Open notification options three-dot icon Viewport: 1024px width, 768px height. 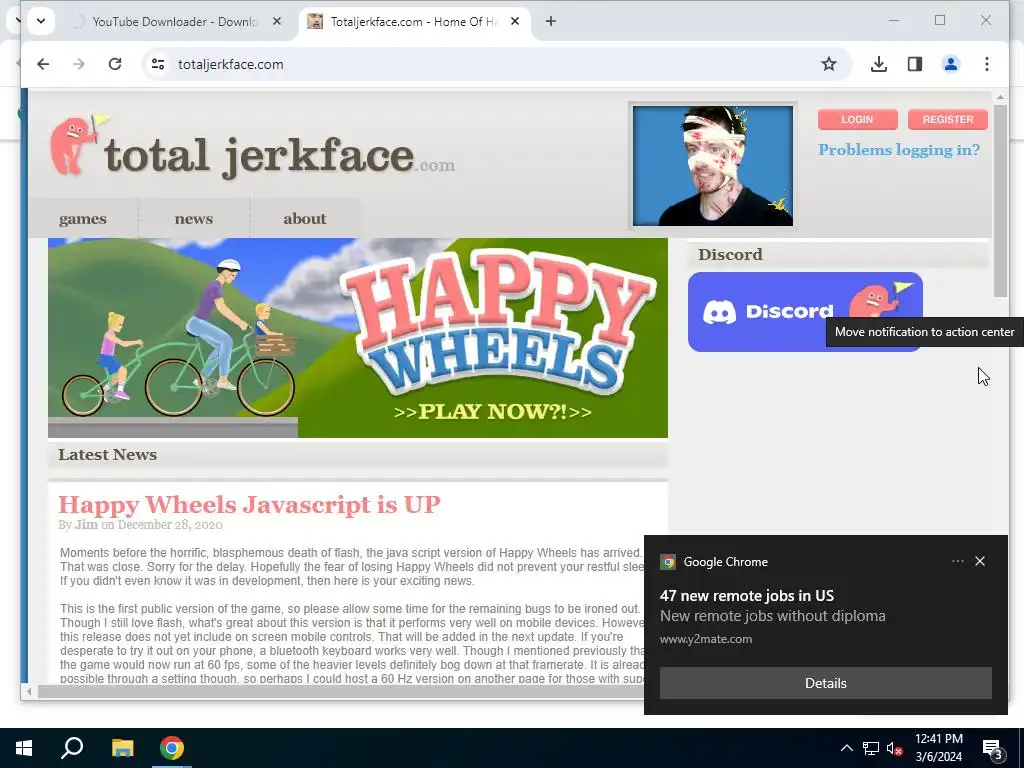point(957,561)
